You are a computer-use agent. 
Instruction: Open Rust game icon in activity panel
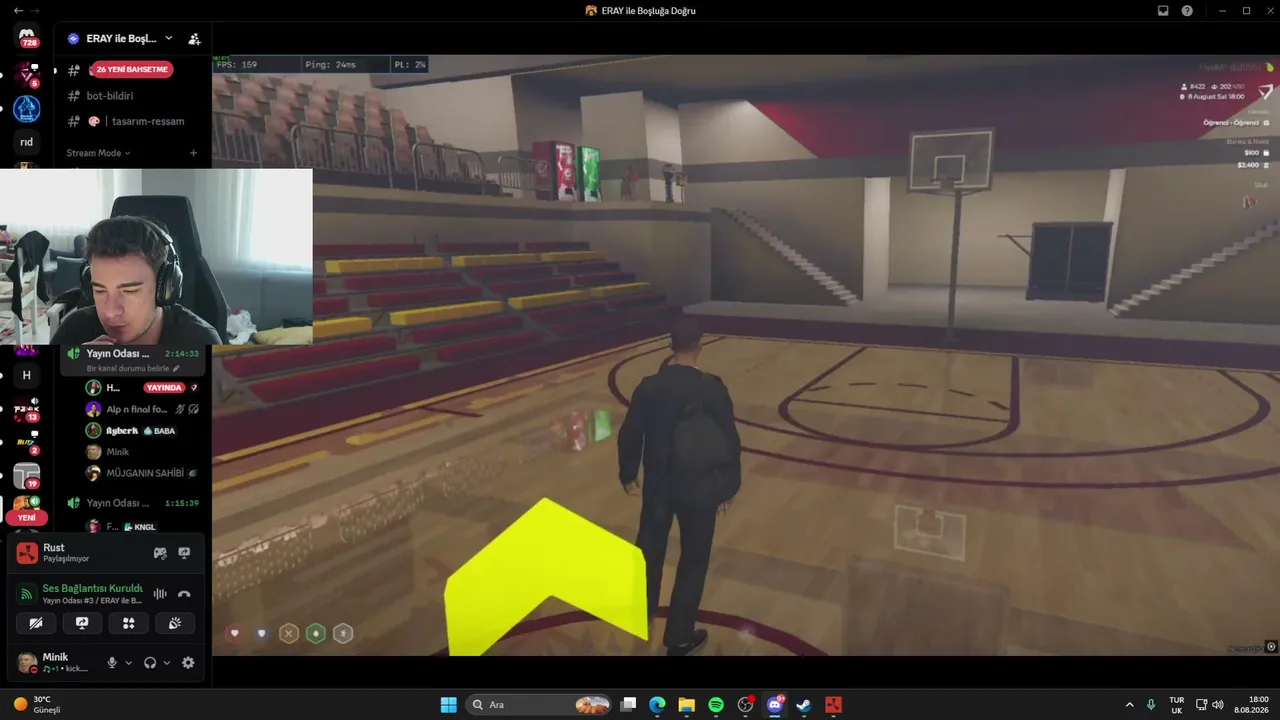pos(27,553)
